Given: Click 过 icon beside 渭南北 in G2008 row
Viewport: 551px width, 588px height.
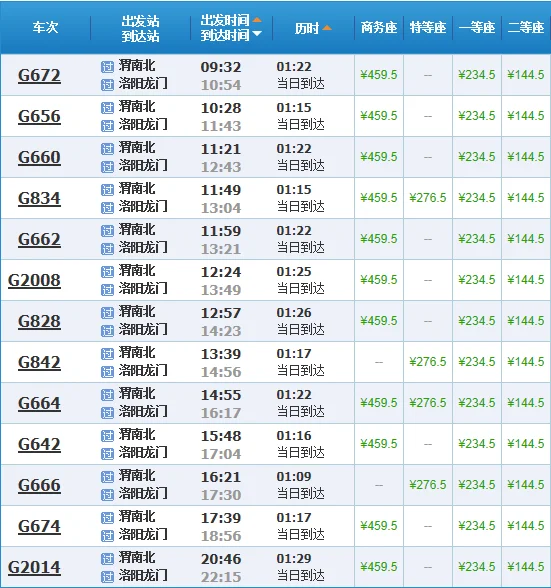Looking at the screenshot, I should click(x=107, y=272).
